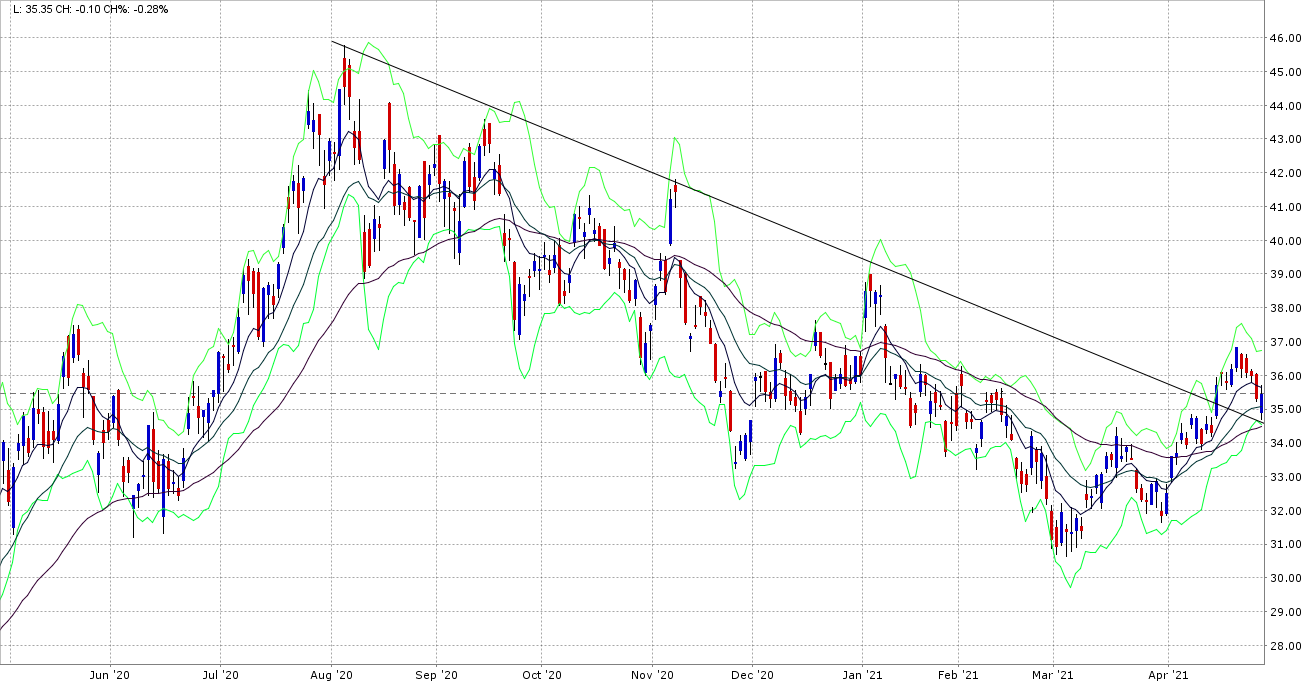
Task: Click the rightmost blue candlestick on chart
Action: click(x=1262, y=403)
